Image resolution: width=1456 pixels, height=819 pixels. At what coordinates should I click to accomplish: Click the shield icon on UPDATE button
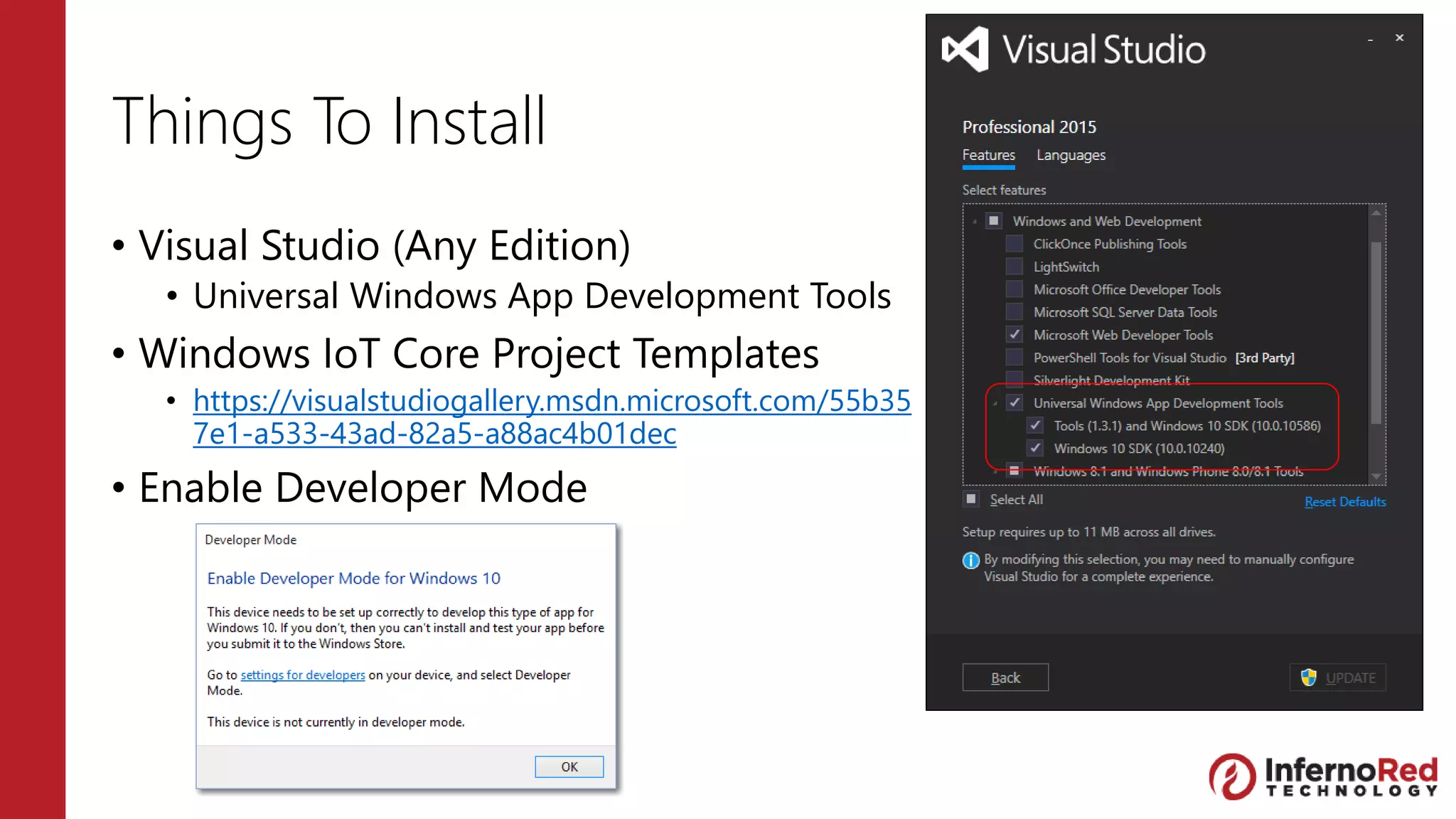1308,678
